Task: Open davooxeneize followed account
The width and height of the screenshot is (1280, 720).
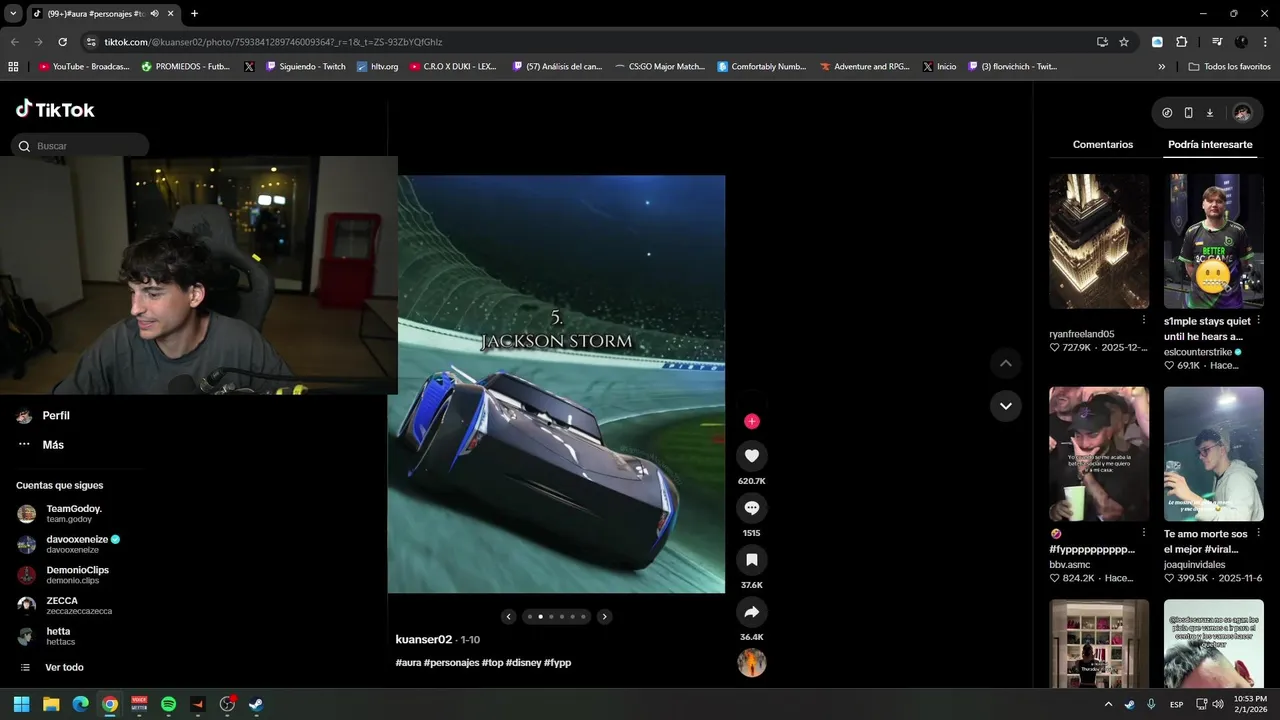Action: coord(69,545)
